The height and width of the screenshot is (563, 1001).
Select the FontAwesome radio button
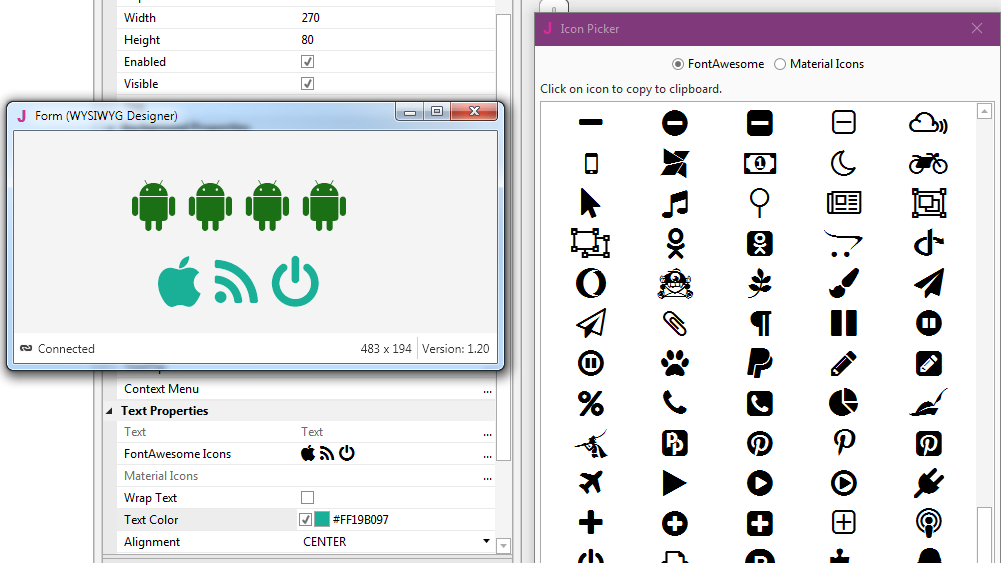click(x=677, y=64)
